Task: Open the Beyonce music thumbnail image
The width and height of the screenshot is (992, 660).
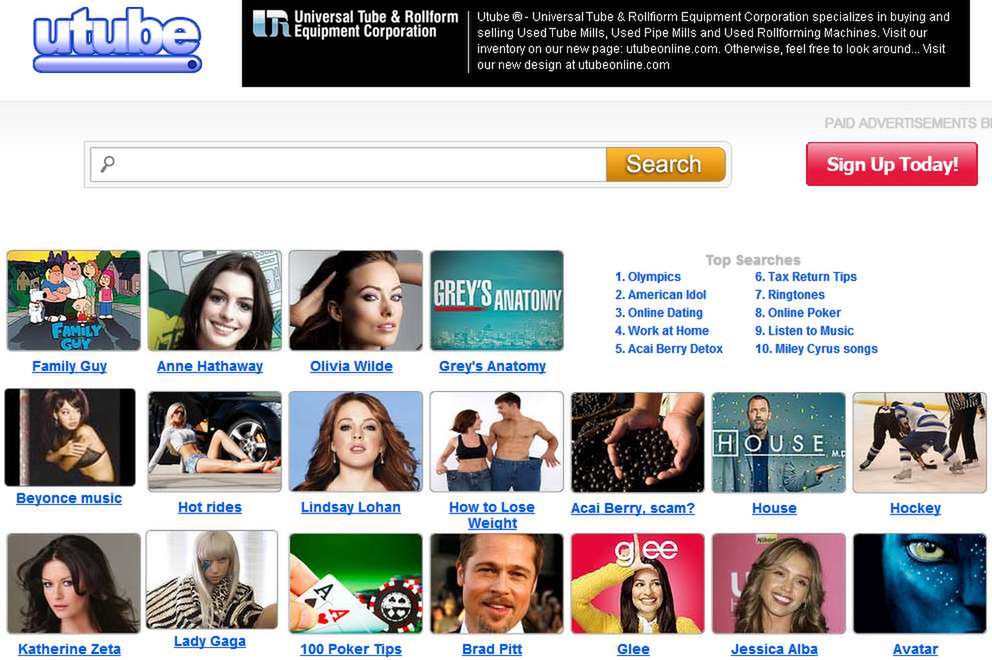Action: coord(70,437)
